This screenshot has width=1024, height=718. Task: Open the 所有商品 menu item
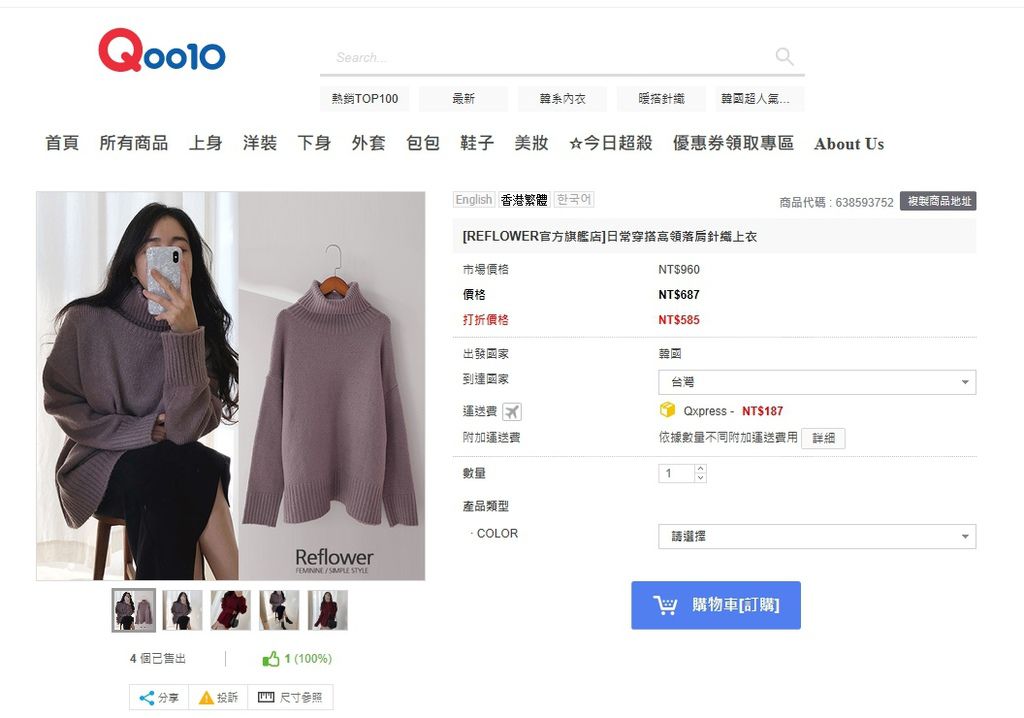[x=133, y=143]
